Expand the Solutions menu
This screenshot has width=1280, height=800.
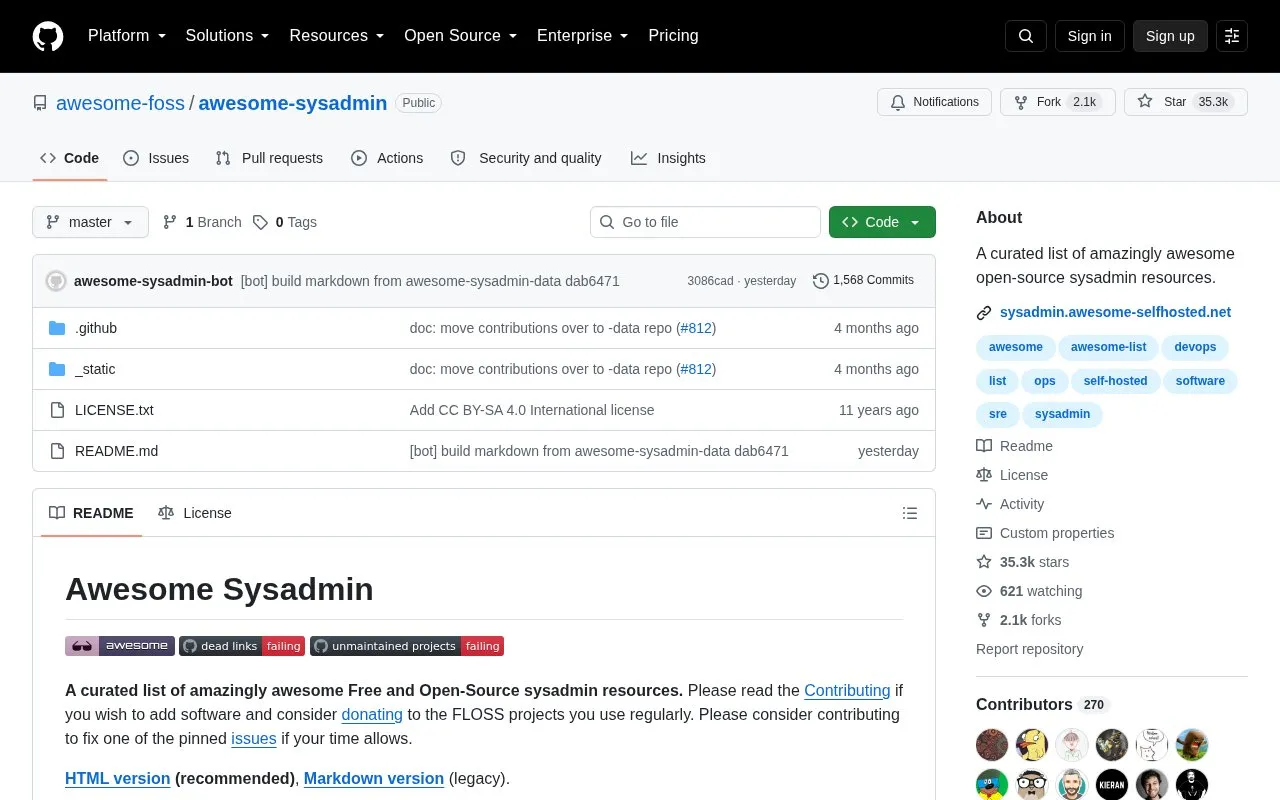click(x=228, y=36)
